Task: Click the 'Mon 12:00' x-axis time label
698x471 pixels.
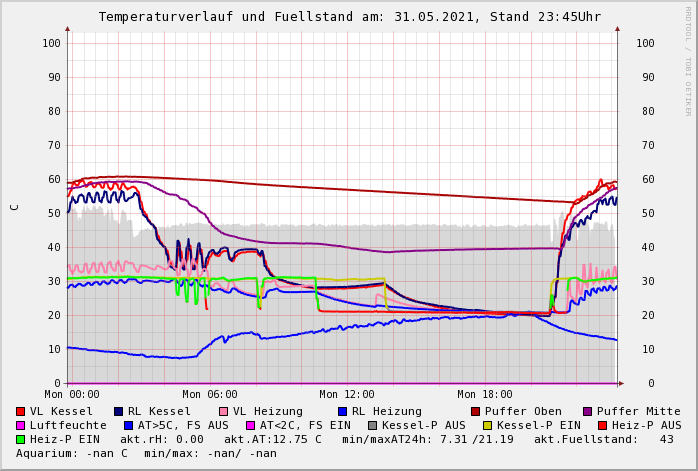Action: pyautogui.click(x=347, y=394)
